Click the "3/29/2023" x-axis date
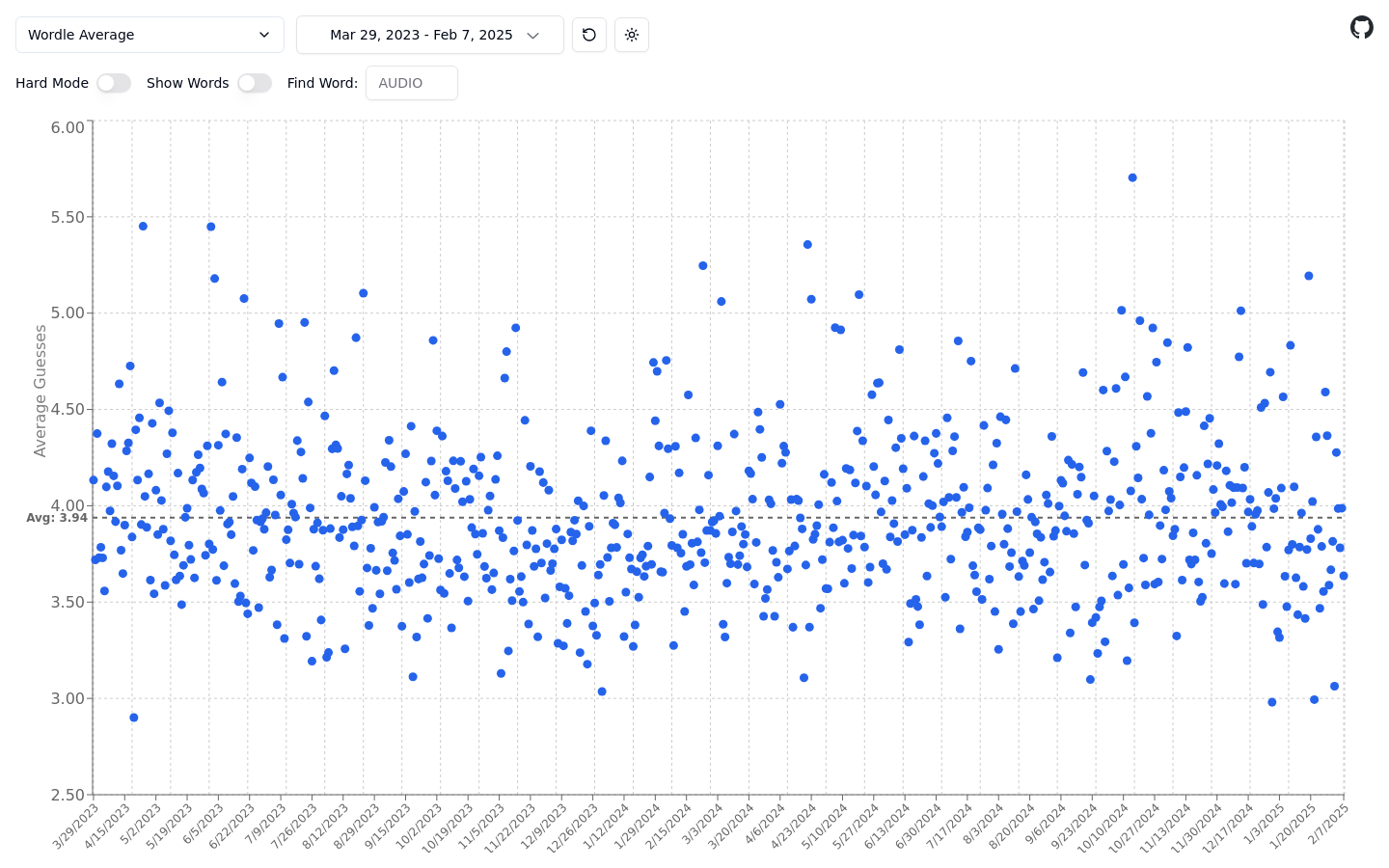 [75, 827]
